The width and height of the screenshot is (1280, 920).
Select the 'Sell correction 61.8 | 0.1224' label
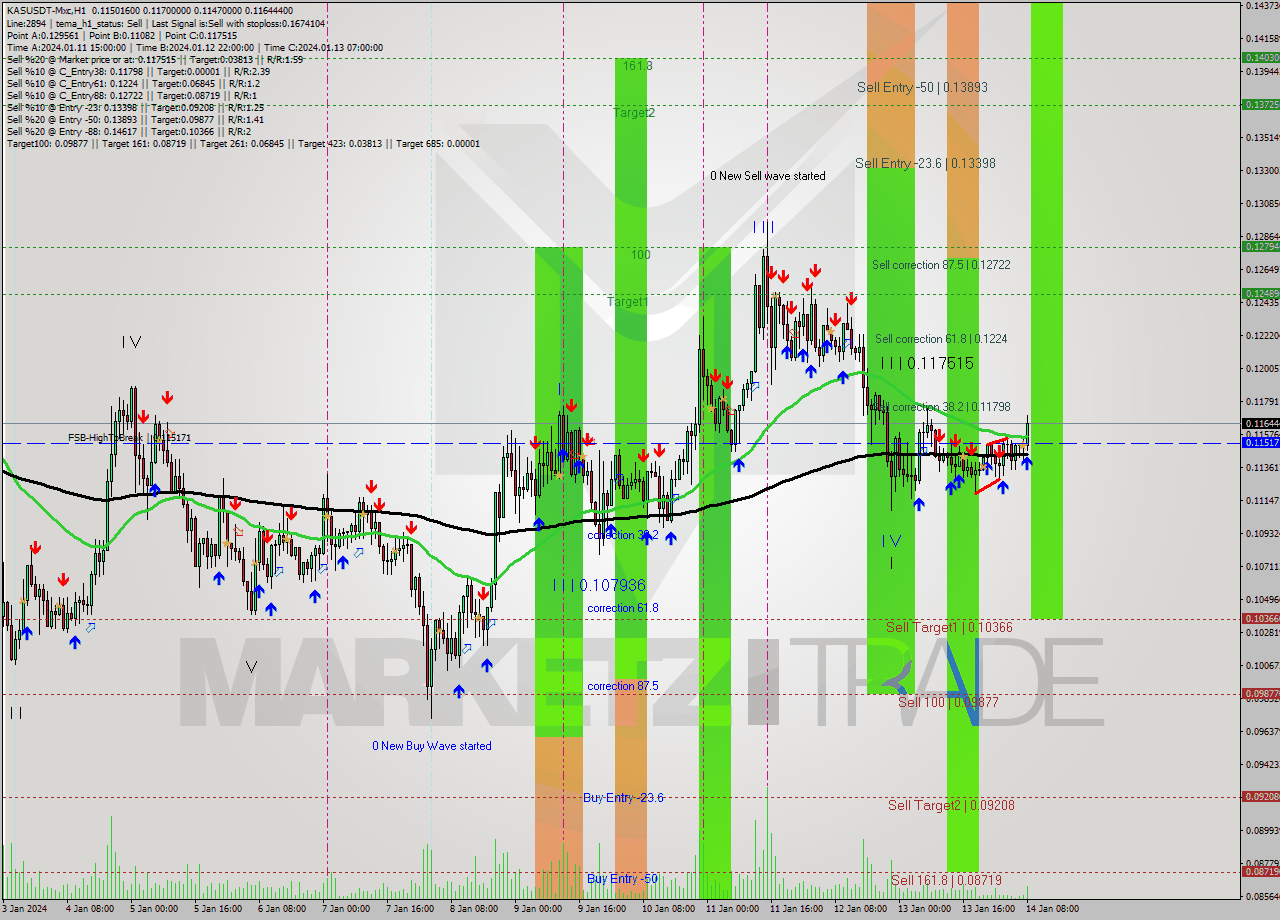pos(941,339)
